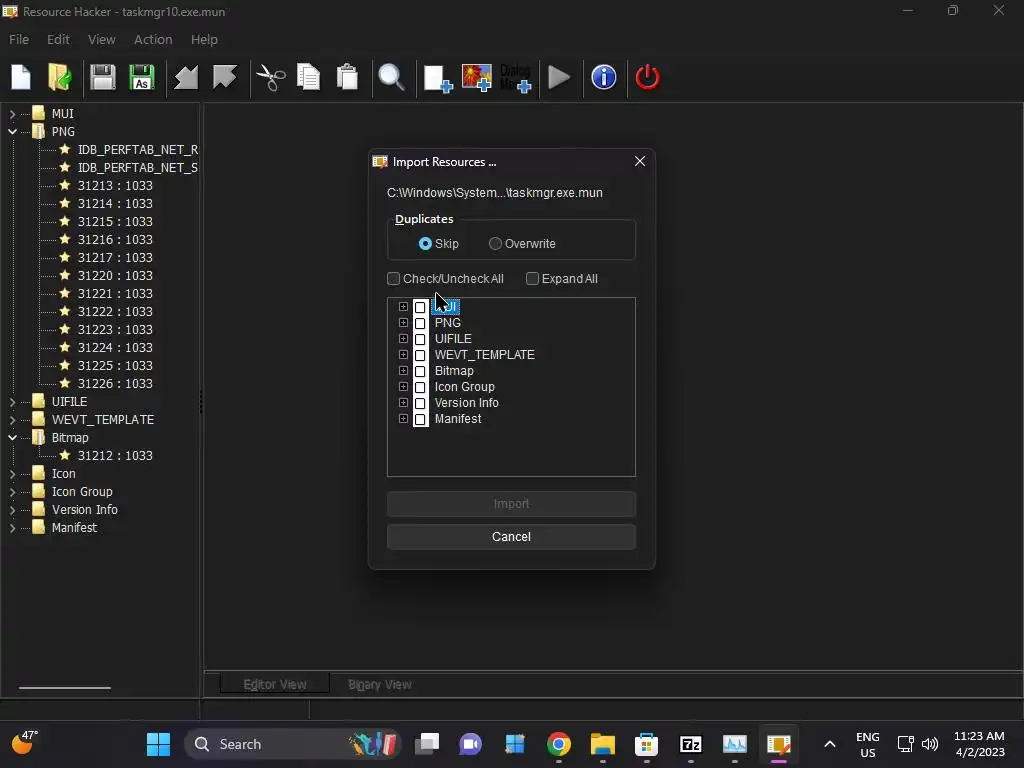
Task: Open the View menu
Action: coord(101,39)
